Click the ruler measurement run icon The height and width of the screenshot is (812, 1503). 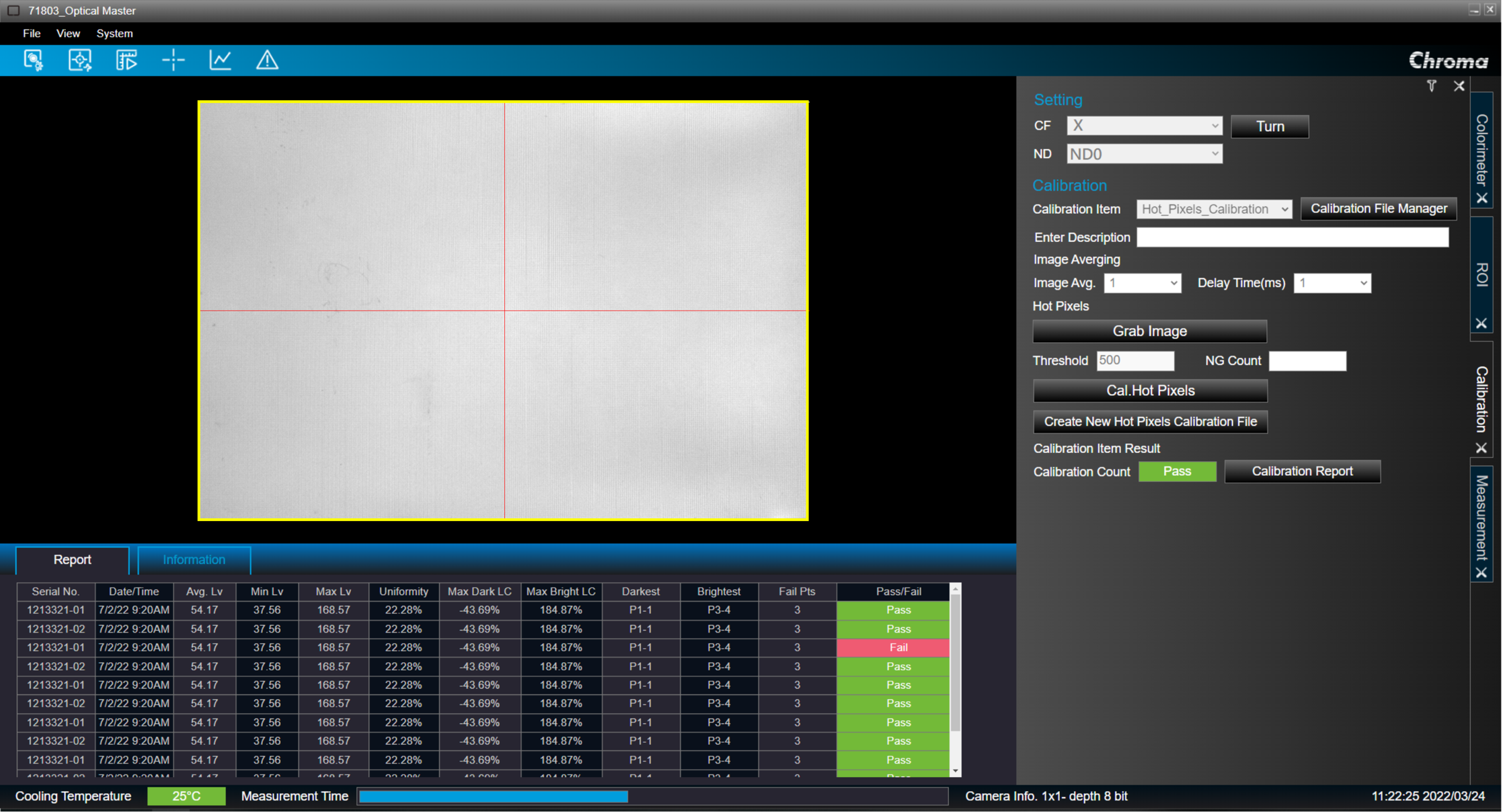pos(126,60)
